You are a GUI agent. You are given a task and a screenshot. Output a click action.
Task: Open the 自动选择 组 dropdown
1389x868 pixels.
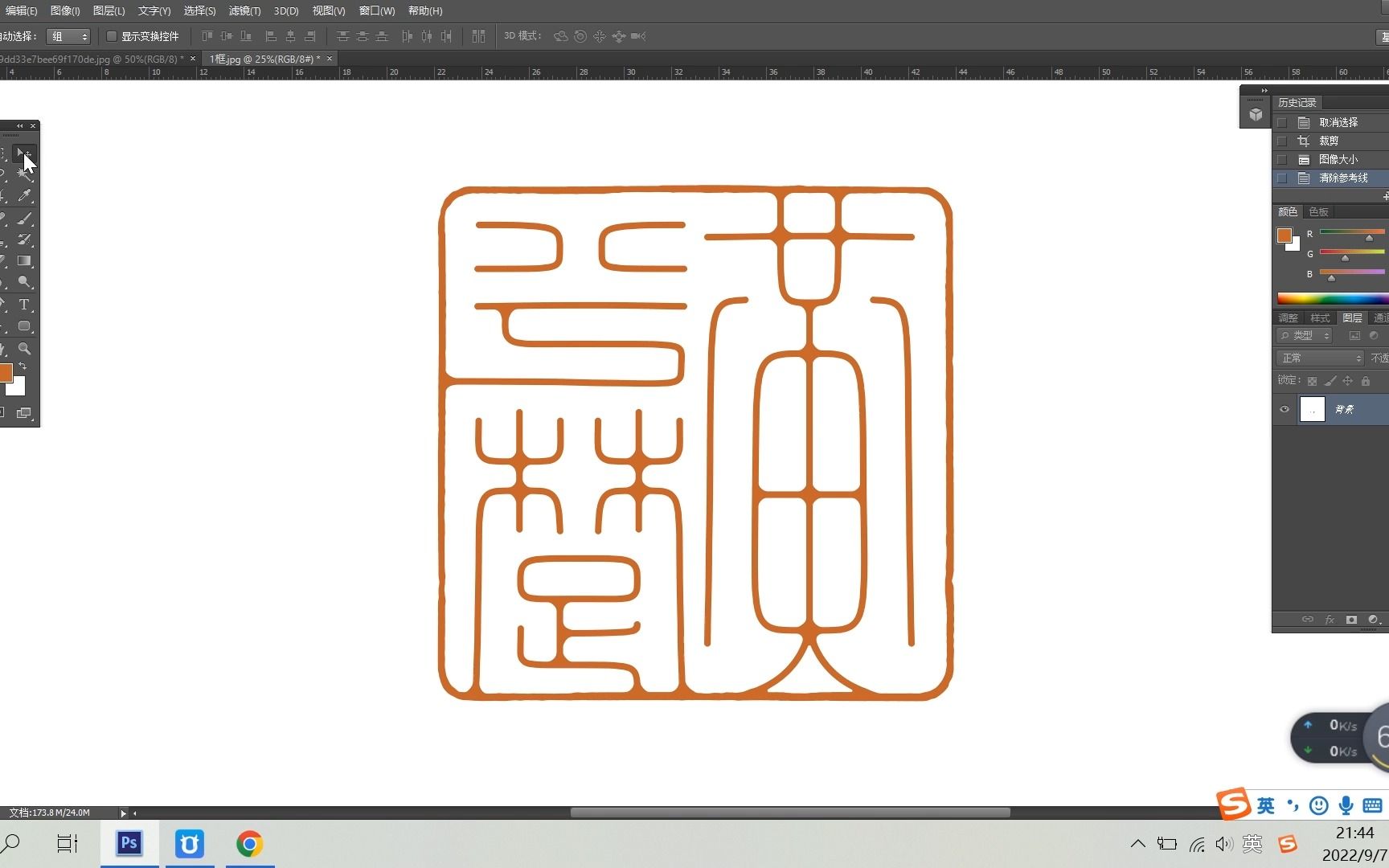tap(68, 36)
